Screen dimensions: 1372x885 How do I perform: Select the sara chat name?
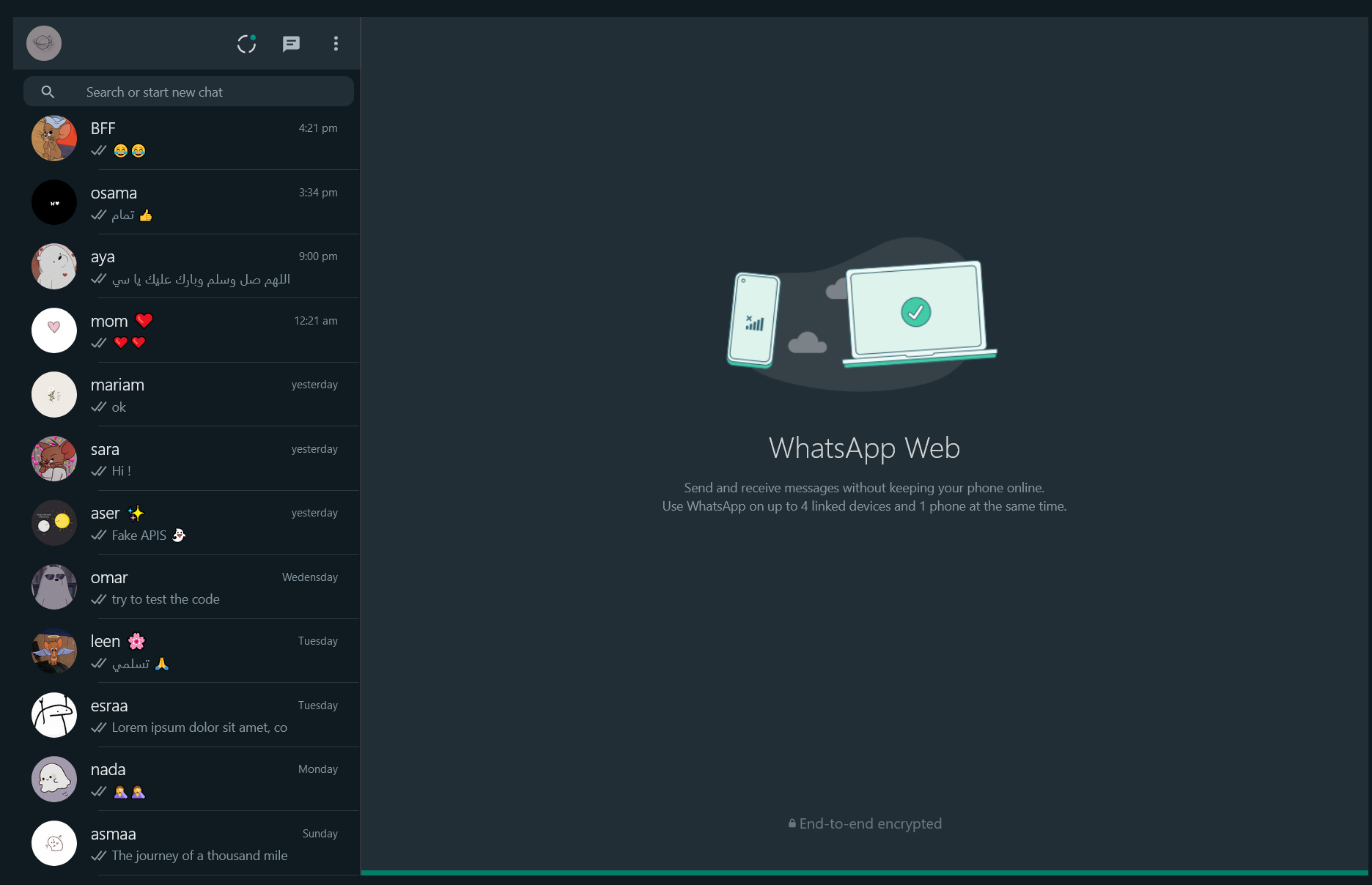[105, 449]
